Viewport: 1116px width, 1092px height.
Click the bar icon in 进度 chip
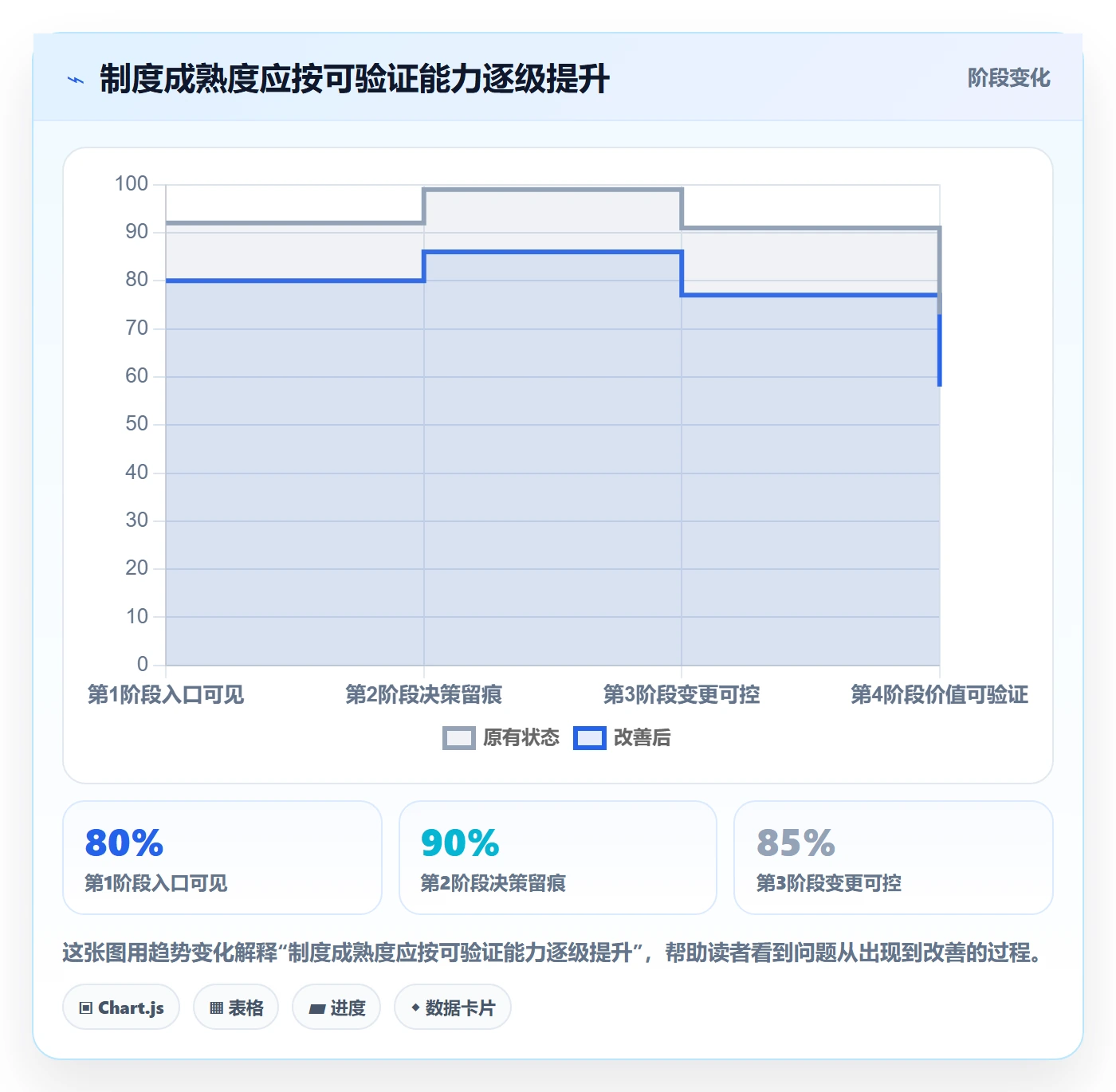click(316, 1009)
